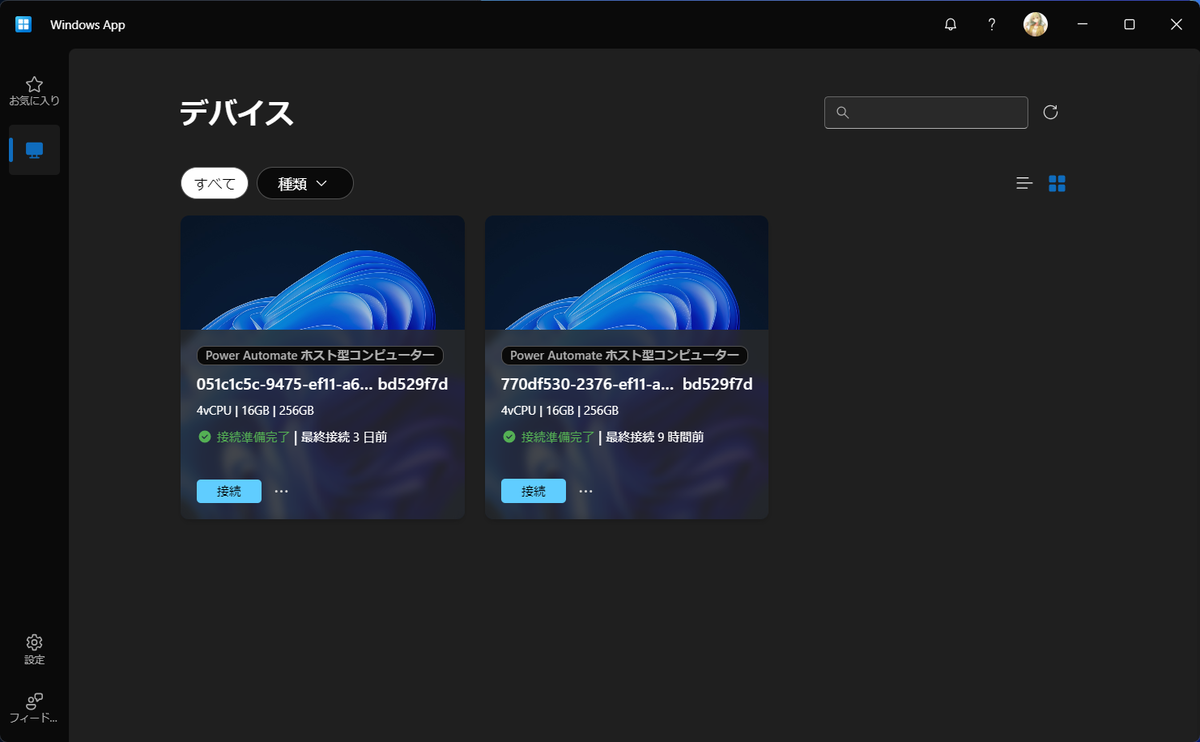Click Power Automate badge on 770df530 card
The image size is (1200, 742).
coord(624,355)
